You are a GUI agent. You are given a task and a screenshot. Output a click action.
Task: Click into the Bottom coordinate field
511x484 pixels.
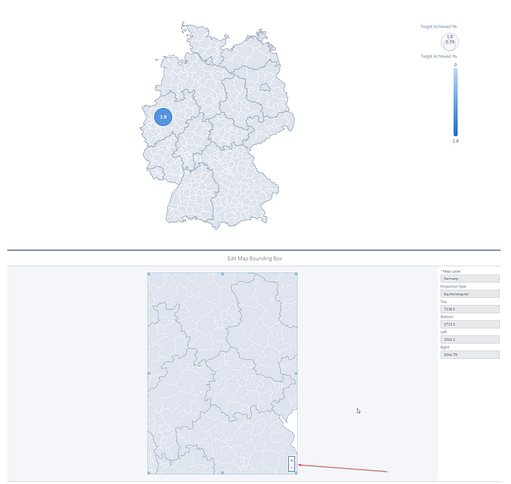tap(470, 324)
